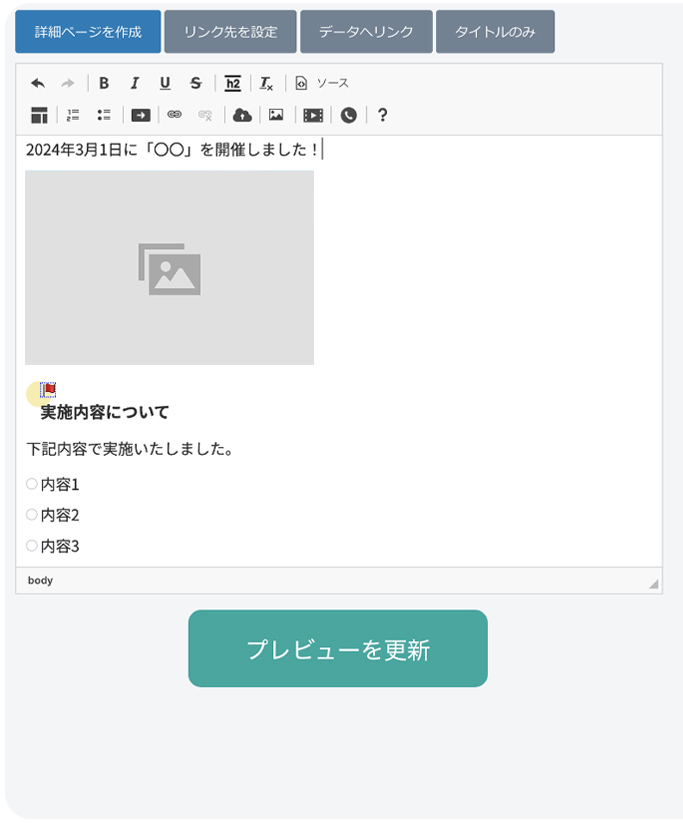Switch to タイトルのみ tab
Screen dimensions: 683x826
[495, 32]
